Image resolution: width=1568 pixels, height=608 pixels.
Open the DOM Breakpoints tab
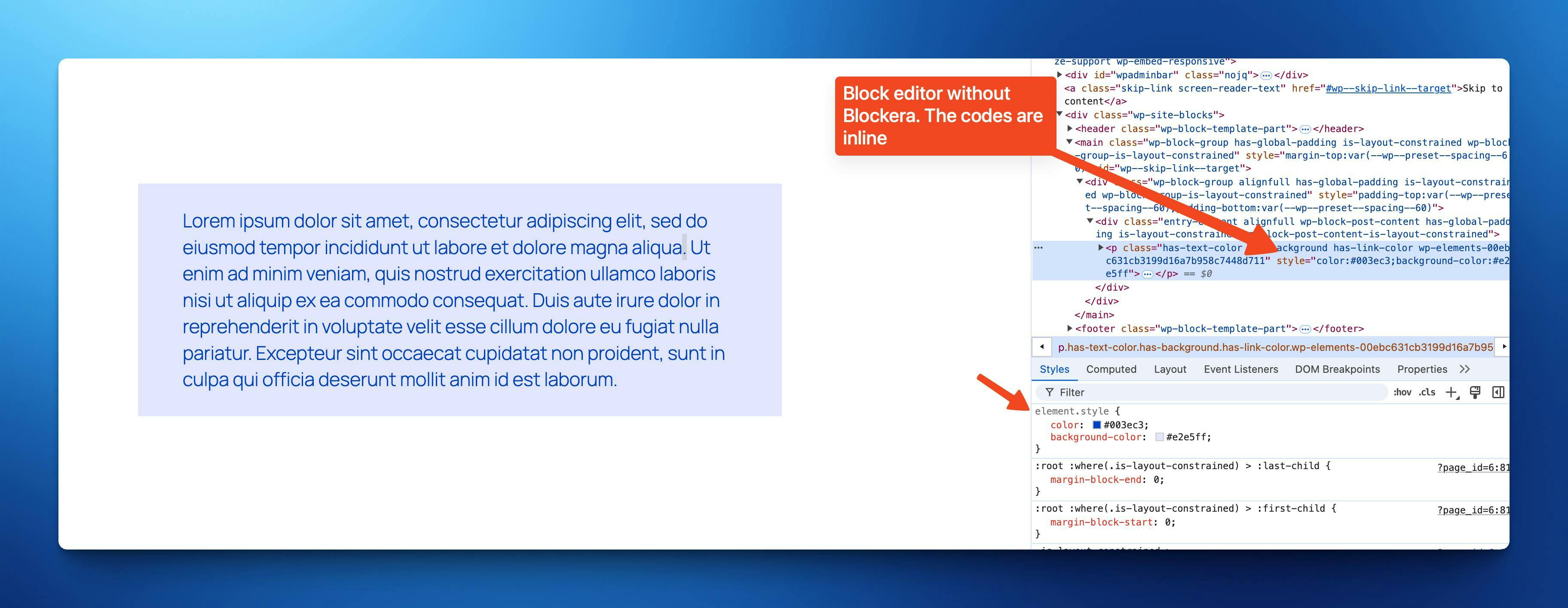click(1337, 369)
